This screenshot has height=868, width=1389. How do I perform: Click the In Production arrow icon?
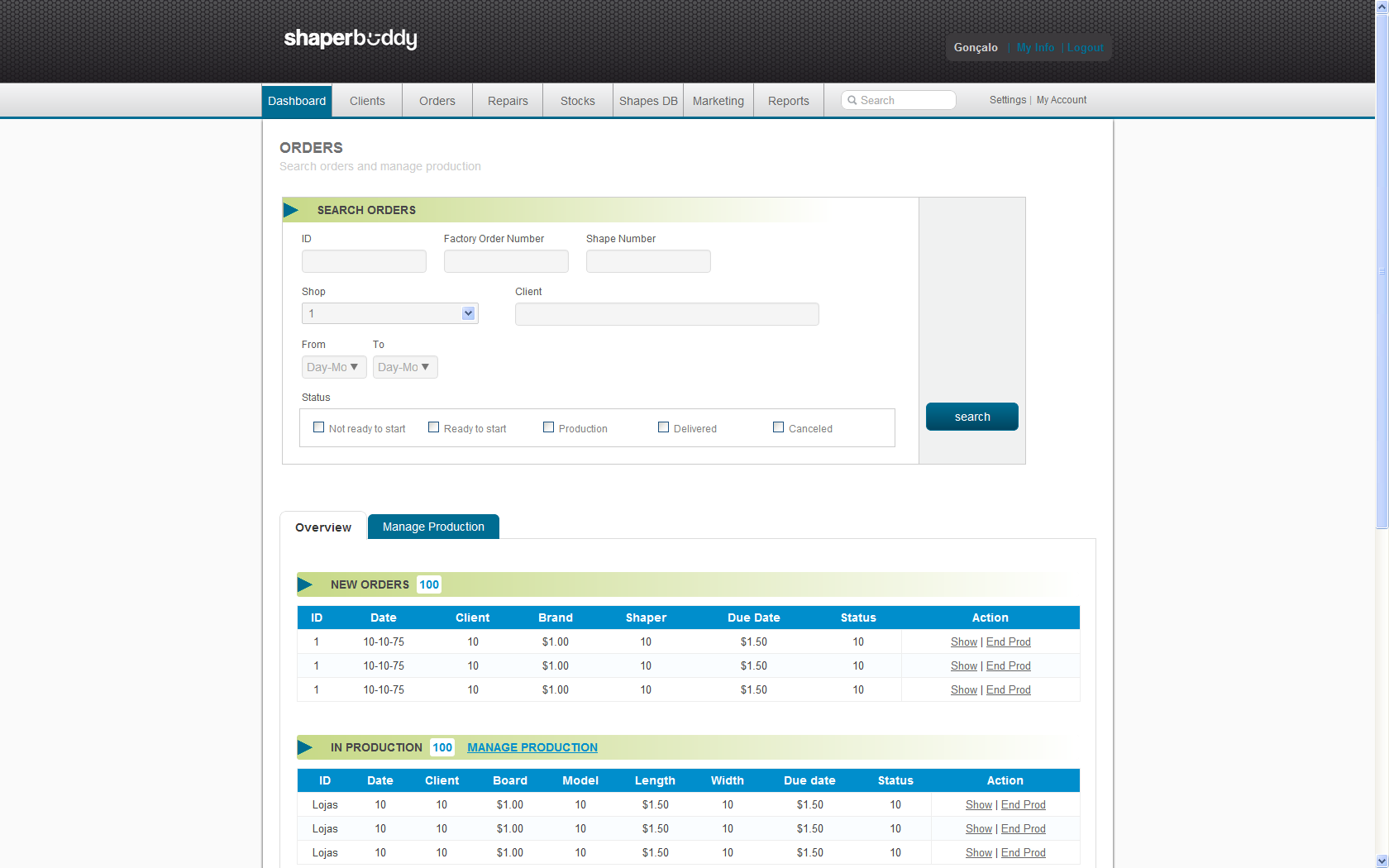tap(305, 747)
